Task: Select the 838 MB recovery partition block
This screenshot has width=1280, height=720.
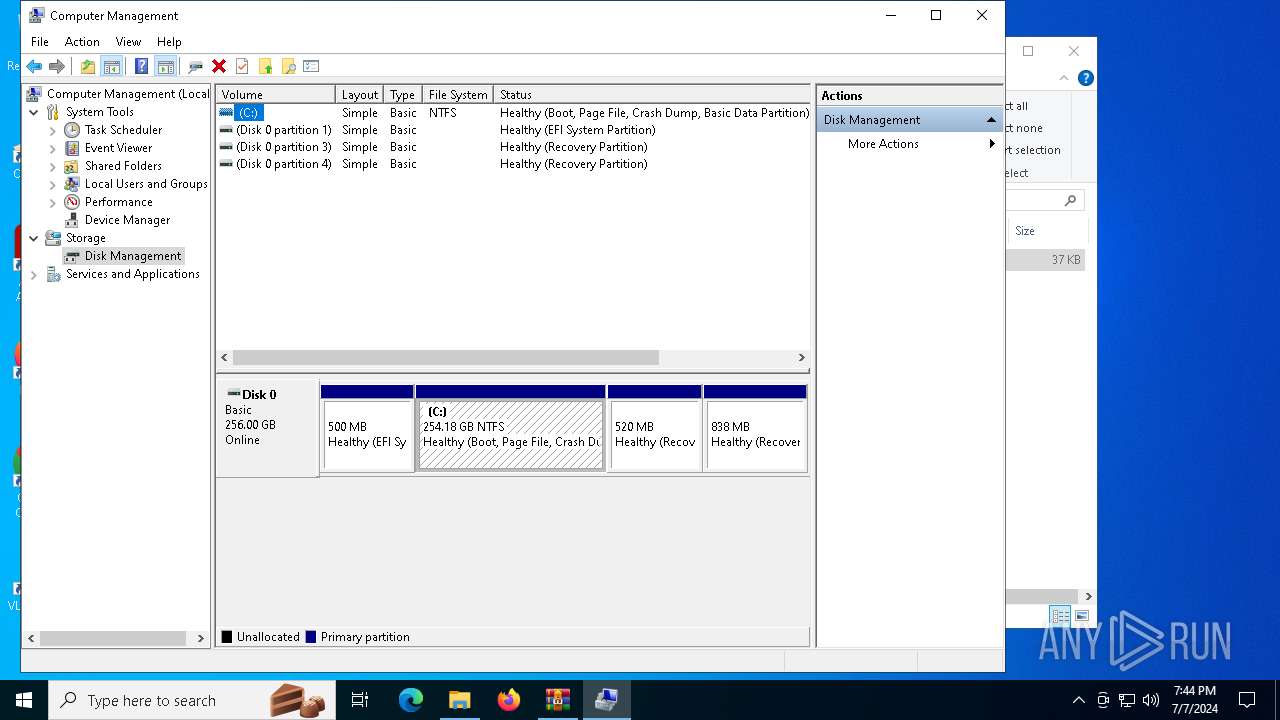Action: [755, 428]
